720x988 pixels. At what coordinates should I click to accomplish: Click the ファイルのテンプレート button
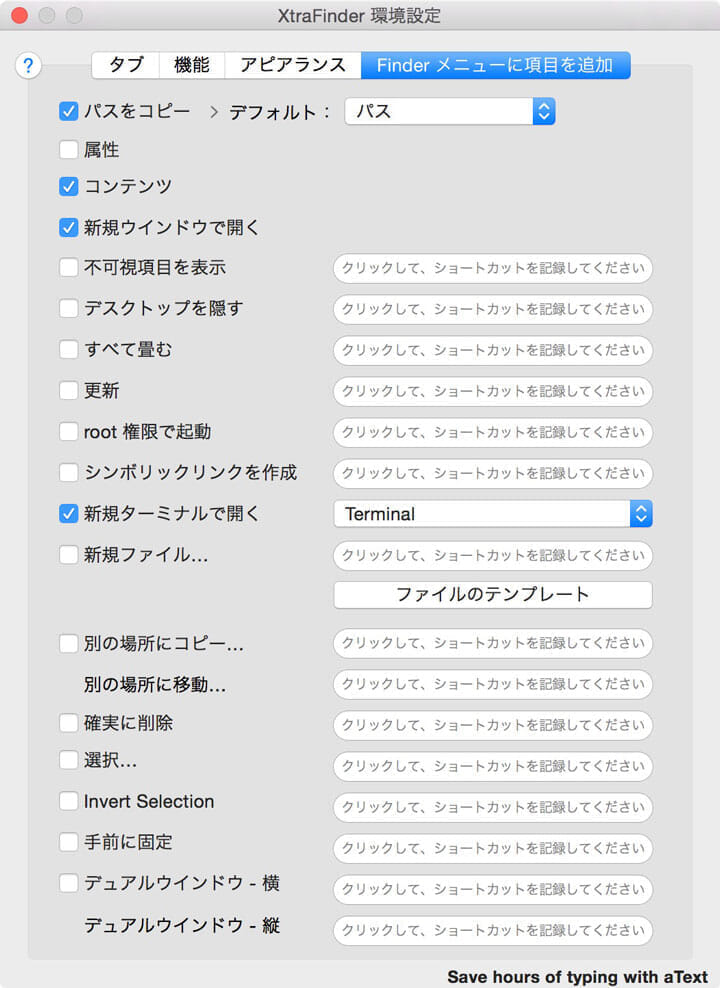492,595
